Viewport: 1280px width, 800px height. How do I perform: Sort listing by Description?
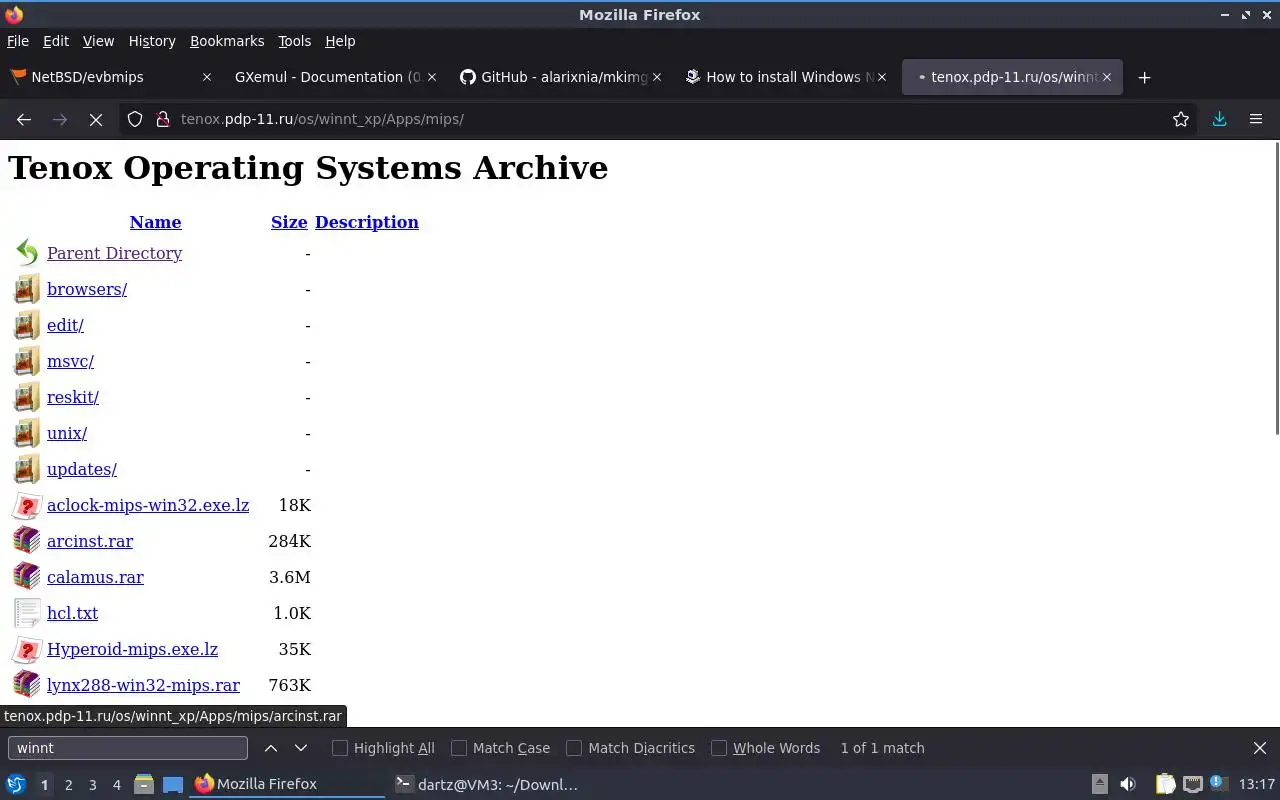[367, 222]
